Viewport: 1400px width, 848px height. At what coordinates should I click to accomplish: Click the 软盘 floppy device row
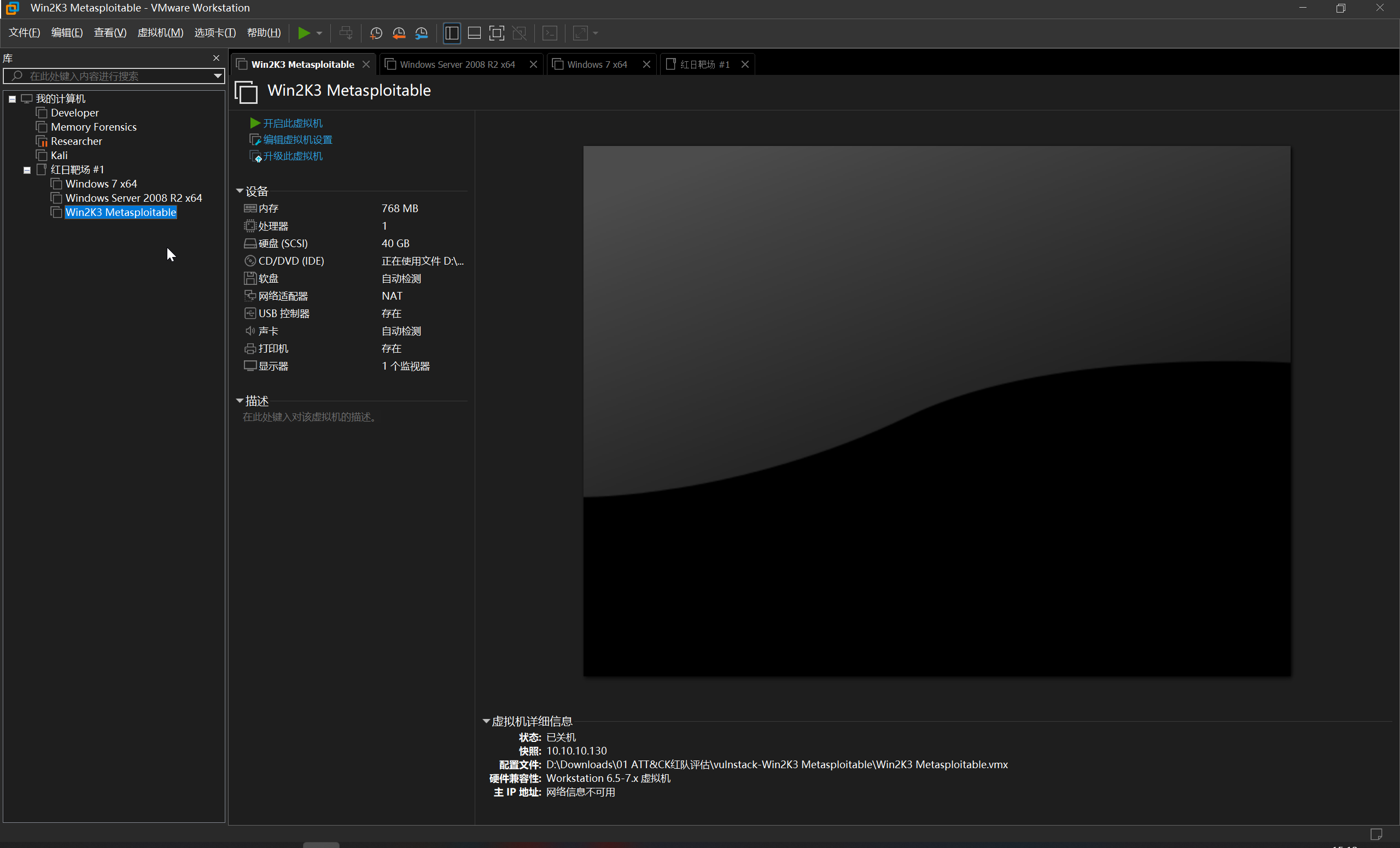pos(353,279)
